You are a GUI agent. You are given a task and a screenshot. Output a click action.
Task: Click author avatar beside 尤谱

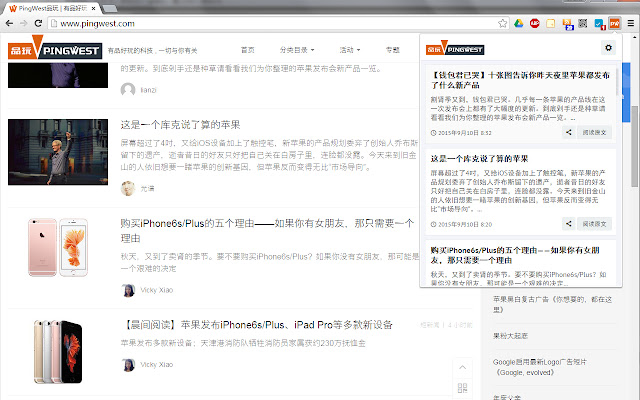[128, 188]
